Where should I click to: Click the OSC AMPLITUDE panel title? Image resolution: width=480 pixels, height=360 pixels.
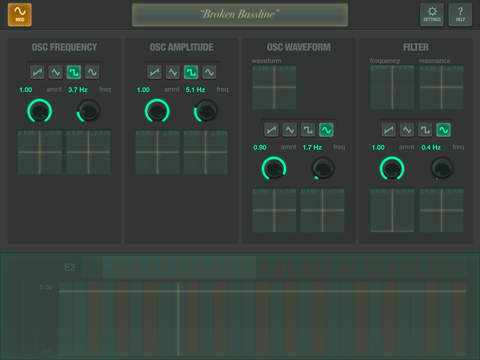[182, 47]
